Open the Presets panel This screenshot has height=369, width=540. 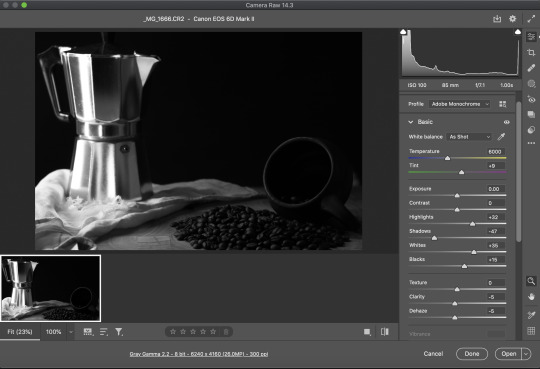(531, 130)
